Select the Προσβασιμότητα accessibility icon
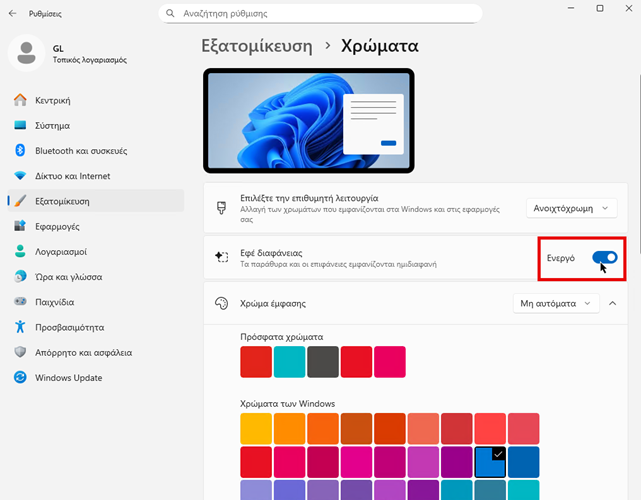This screenshot has width=641, height=500. tap(20, 327)
